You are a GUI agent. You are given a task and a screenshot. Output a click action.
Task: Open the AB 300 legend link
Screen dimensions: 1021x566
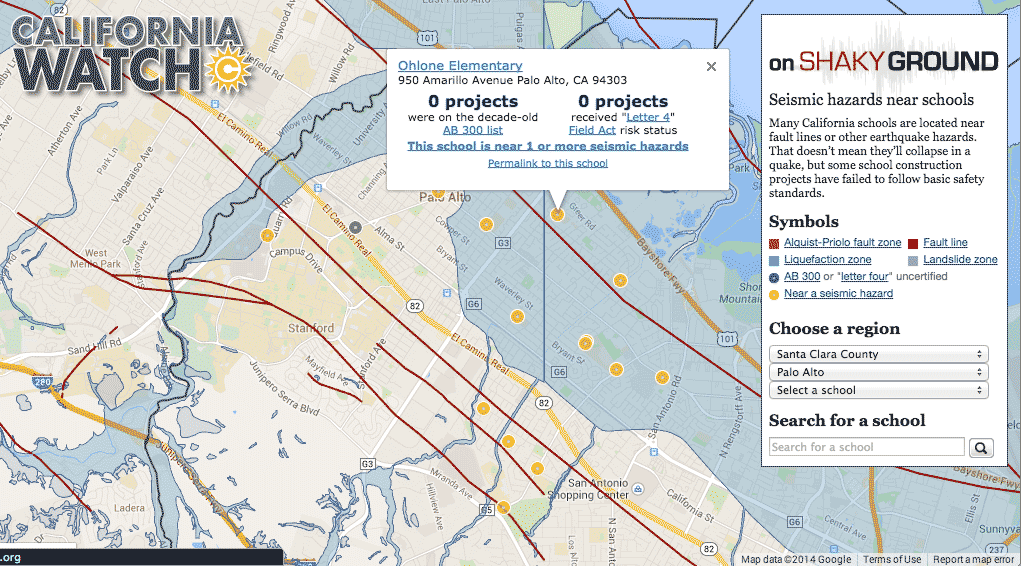(x=802, y=276)
